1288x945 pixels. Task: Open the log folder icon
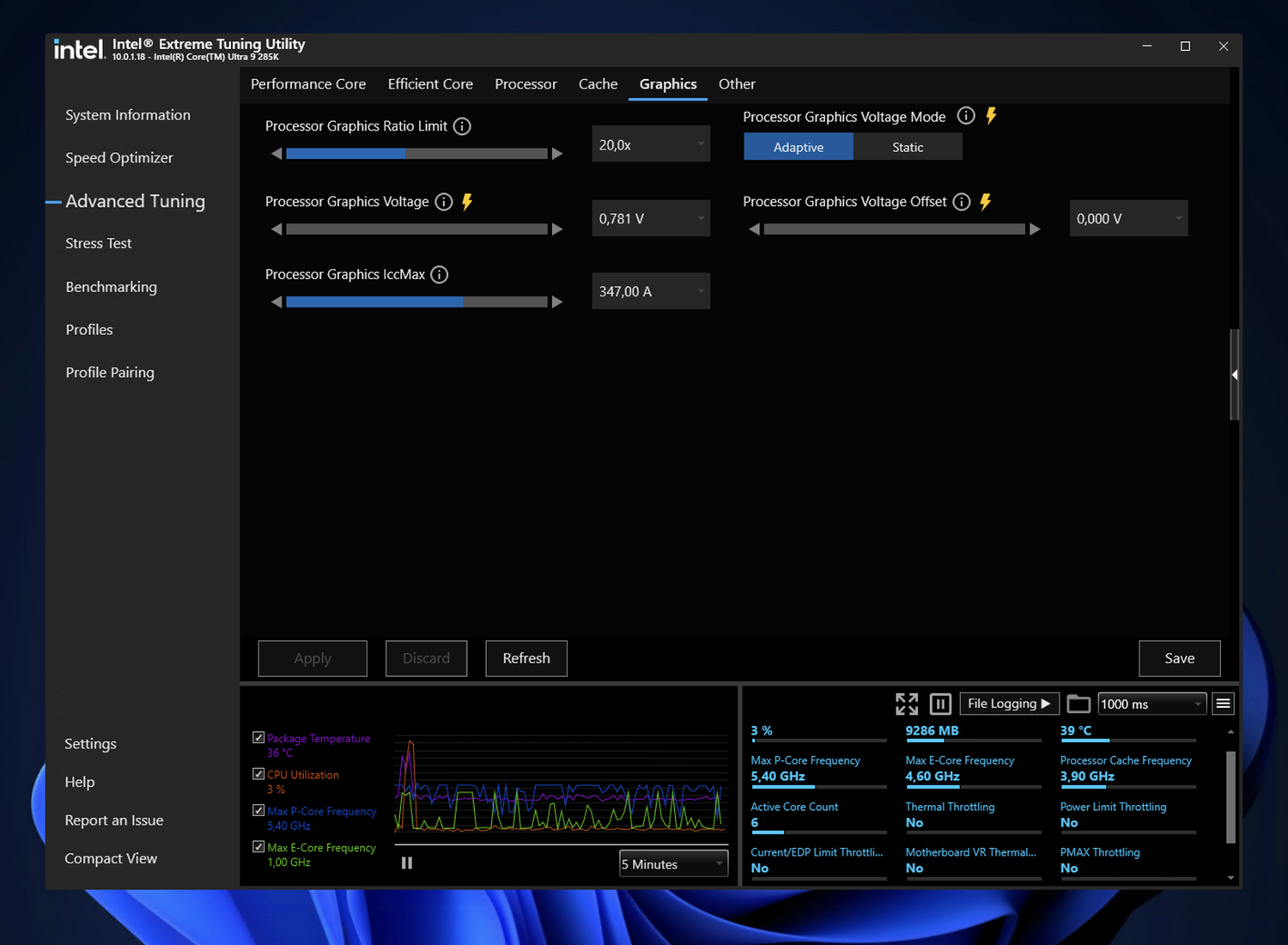pos(1078,704)
